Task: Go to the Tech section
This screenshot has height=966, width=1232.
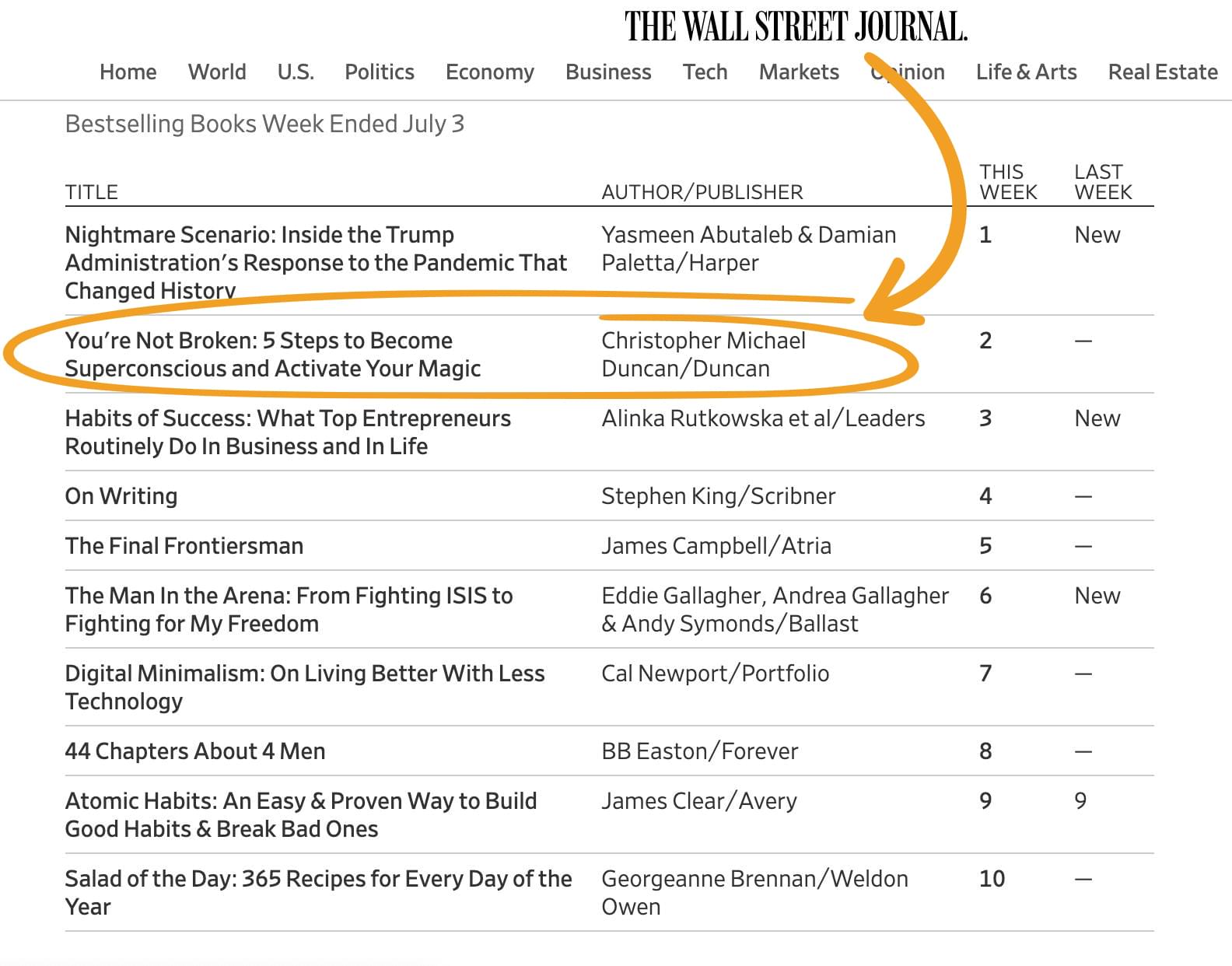Action: coord(705,72)
